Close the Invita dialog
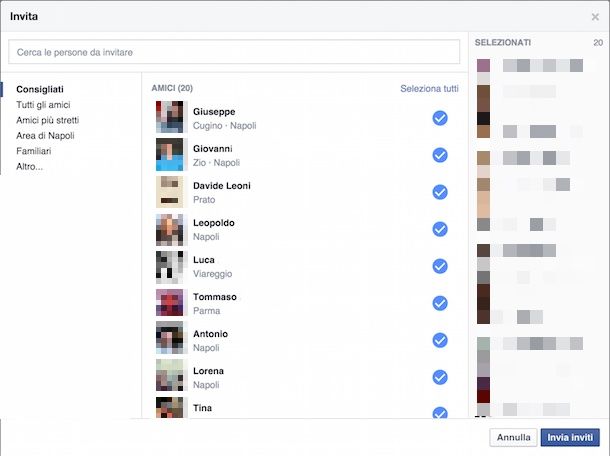Viewport: 610px width, 456px height. click(595, 17)
